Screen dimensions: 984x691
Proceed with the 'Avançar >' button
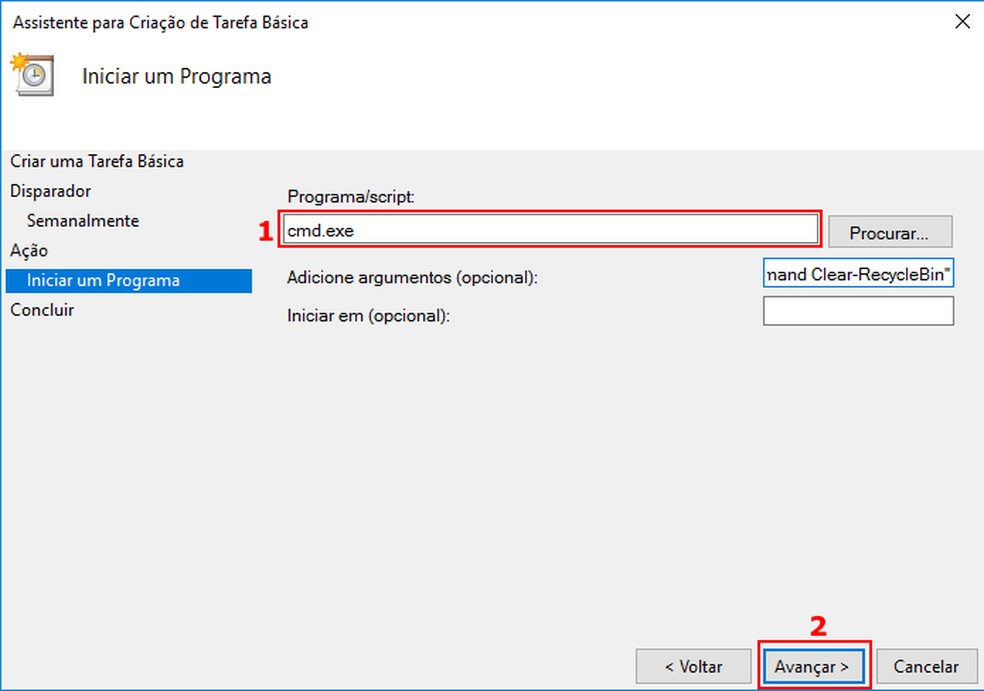click(812, 666)
